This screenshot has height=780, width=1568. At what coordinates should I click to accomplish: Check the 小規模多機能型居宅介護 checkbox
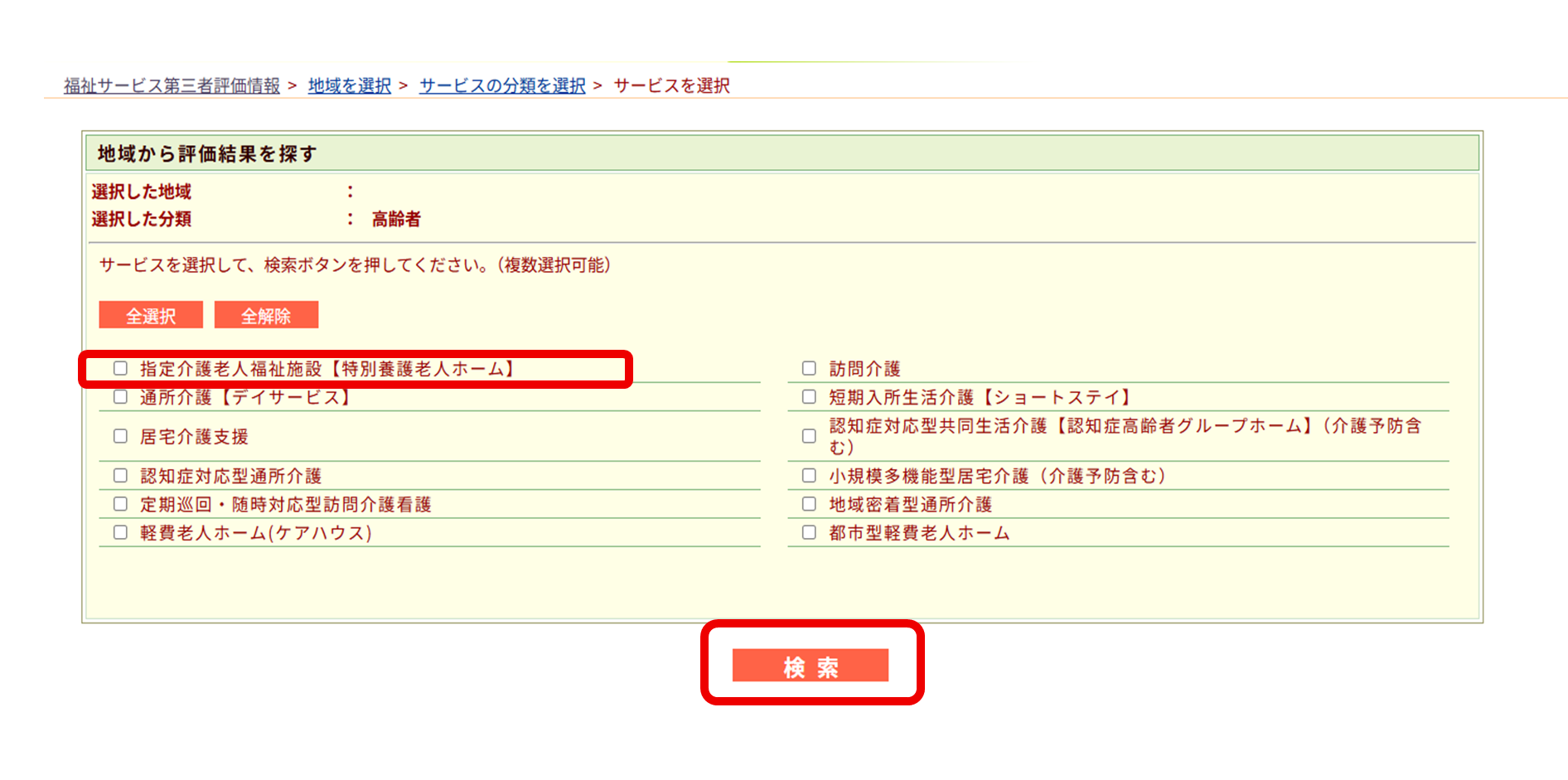809,476
